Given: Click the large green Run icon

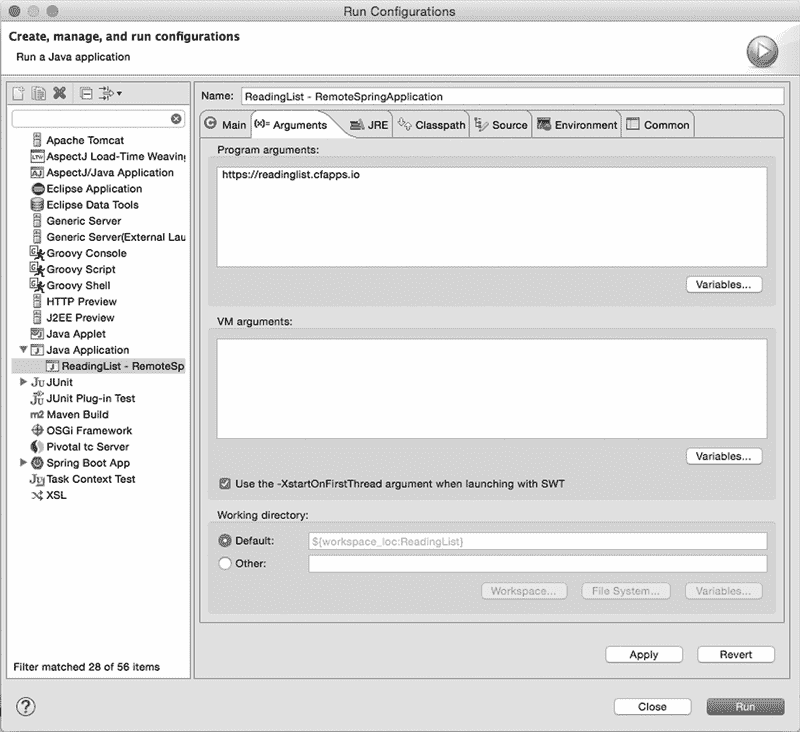Looking at the screenshot, I should pos(761,51).
